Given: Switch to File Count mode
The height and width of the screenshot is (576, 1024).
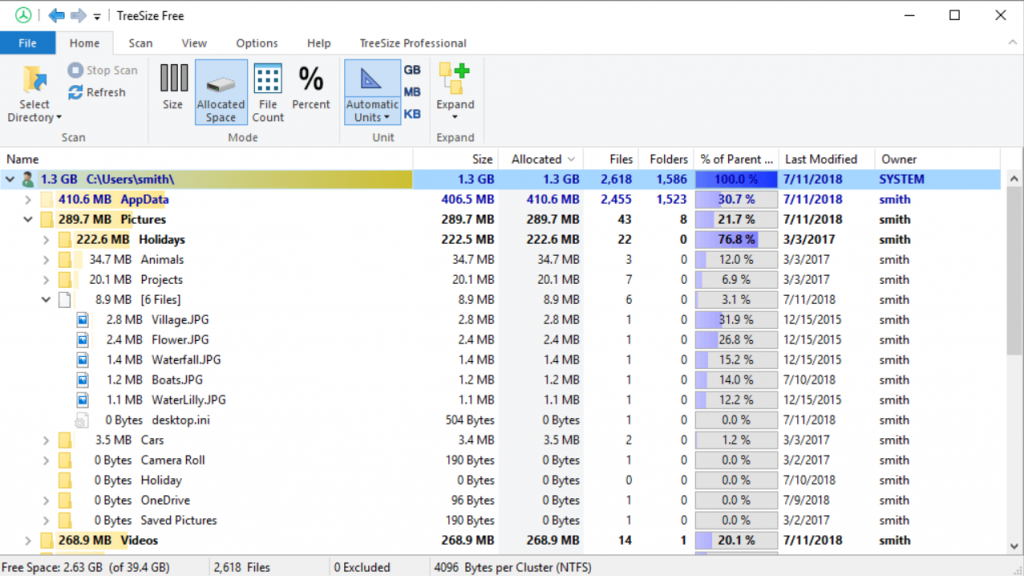Looking at the screenshot, I should [x=267, y=90].
